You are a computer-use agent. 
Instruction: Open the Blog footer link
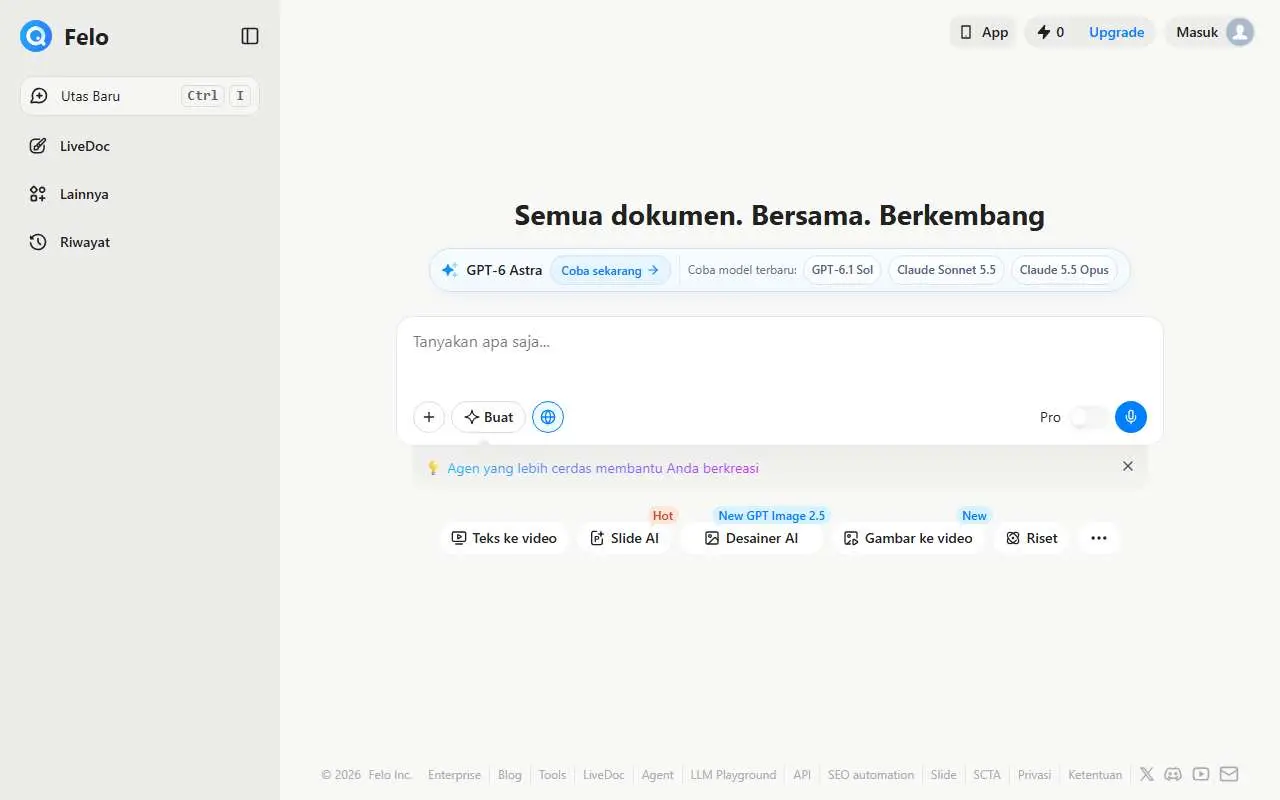click(510, 775)
